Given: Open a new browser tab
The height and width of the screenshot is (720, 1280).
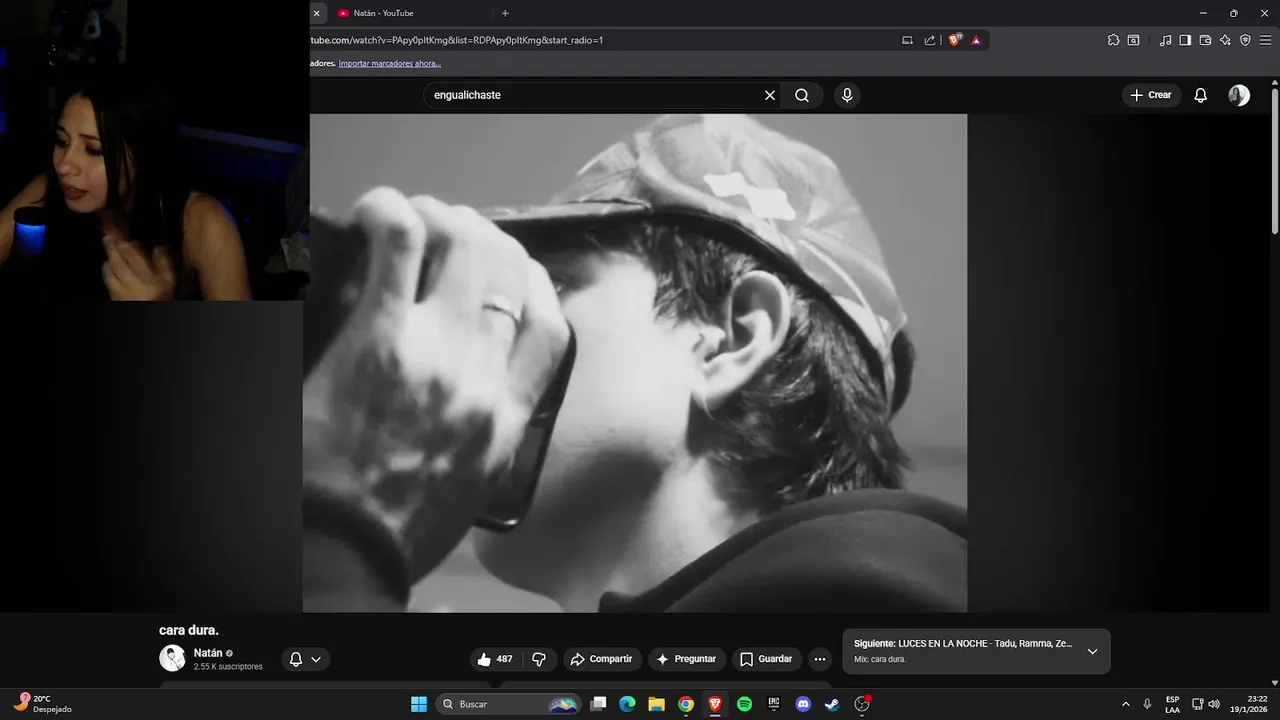Looking at the screenshot, I should click(x=505, y=13).
